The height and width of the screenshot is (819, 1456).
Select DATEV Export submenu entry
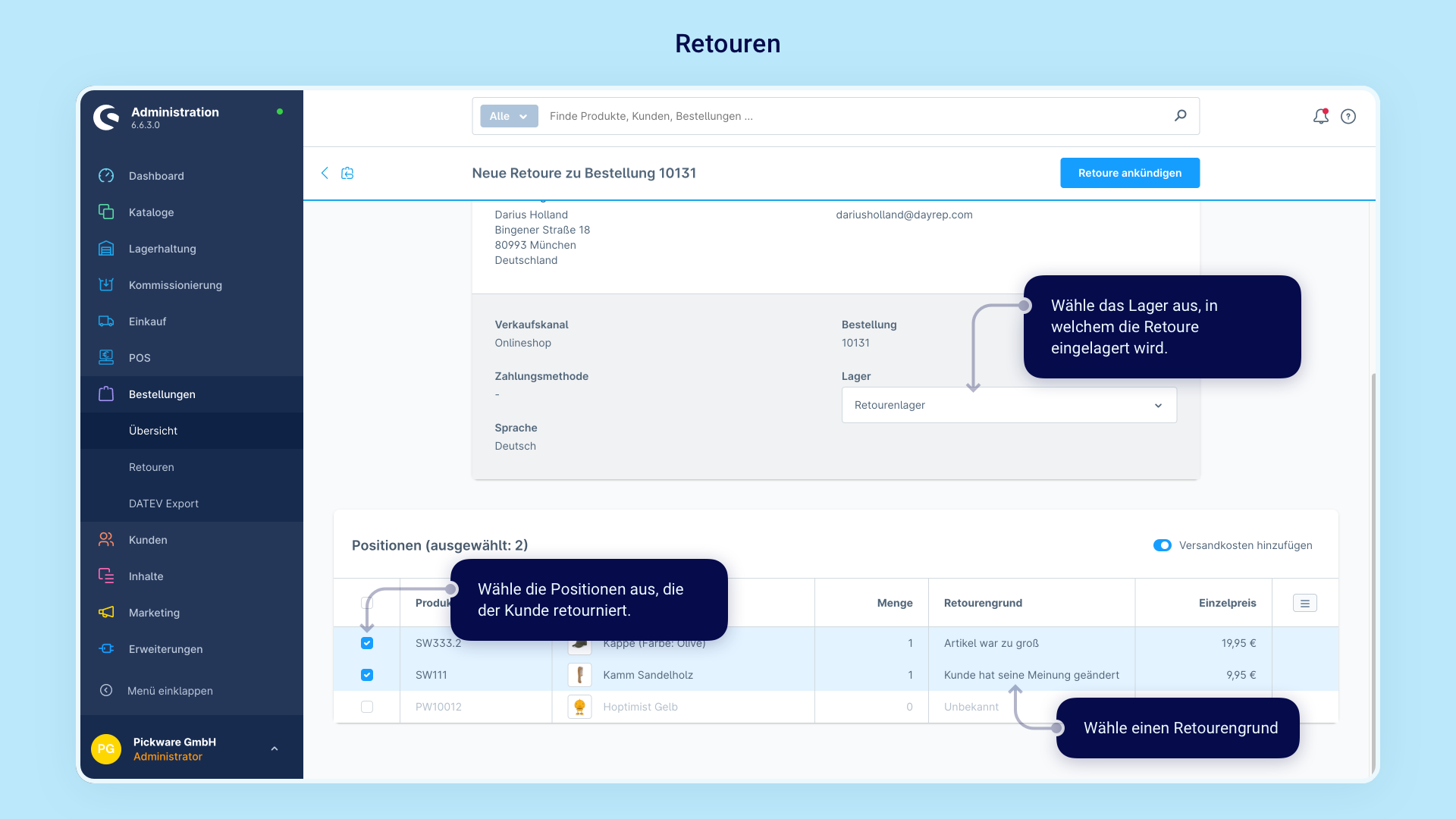164,504
